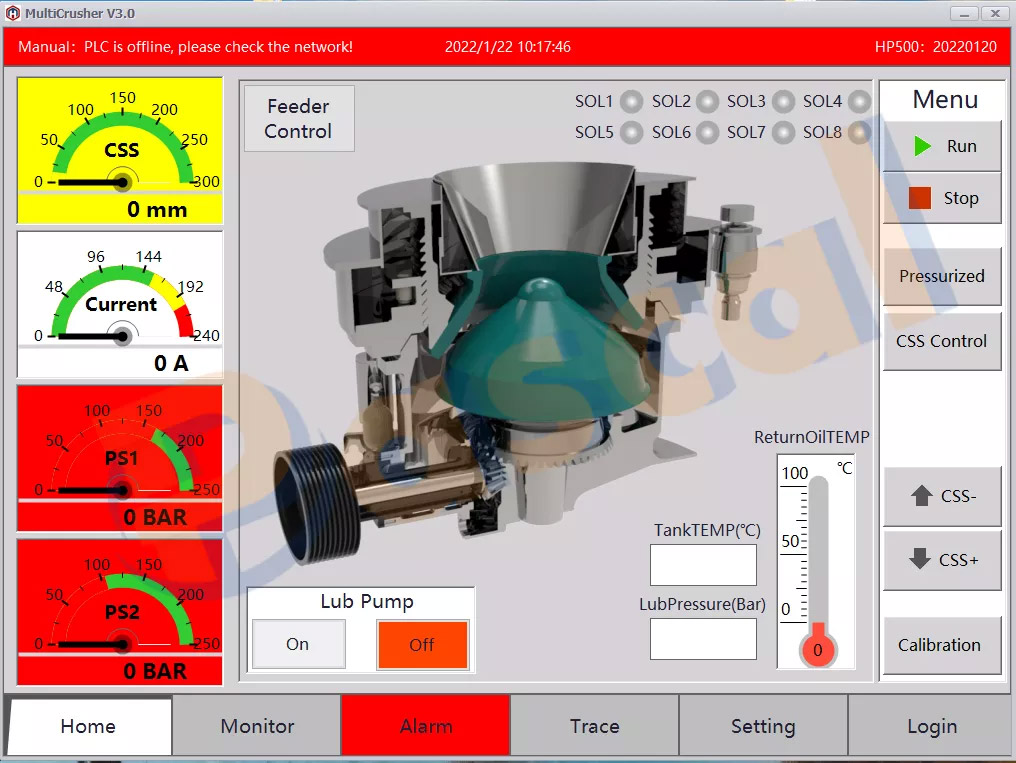Click the PS1 0 BAR readout
The height and width of the screenshot is (763, 1016).
click(x=155, y=517)
